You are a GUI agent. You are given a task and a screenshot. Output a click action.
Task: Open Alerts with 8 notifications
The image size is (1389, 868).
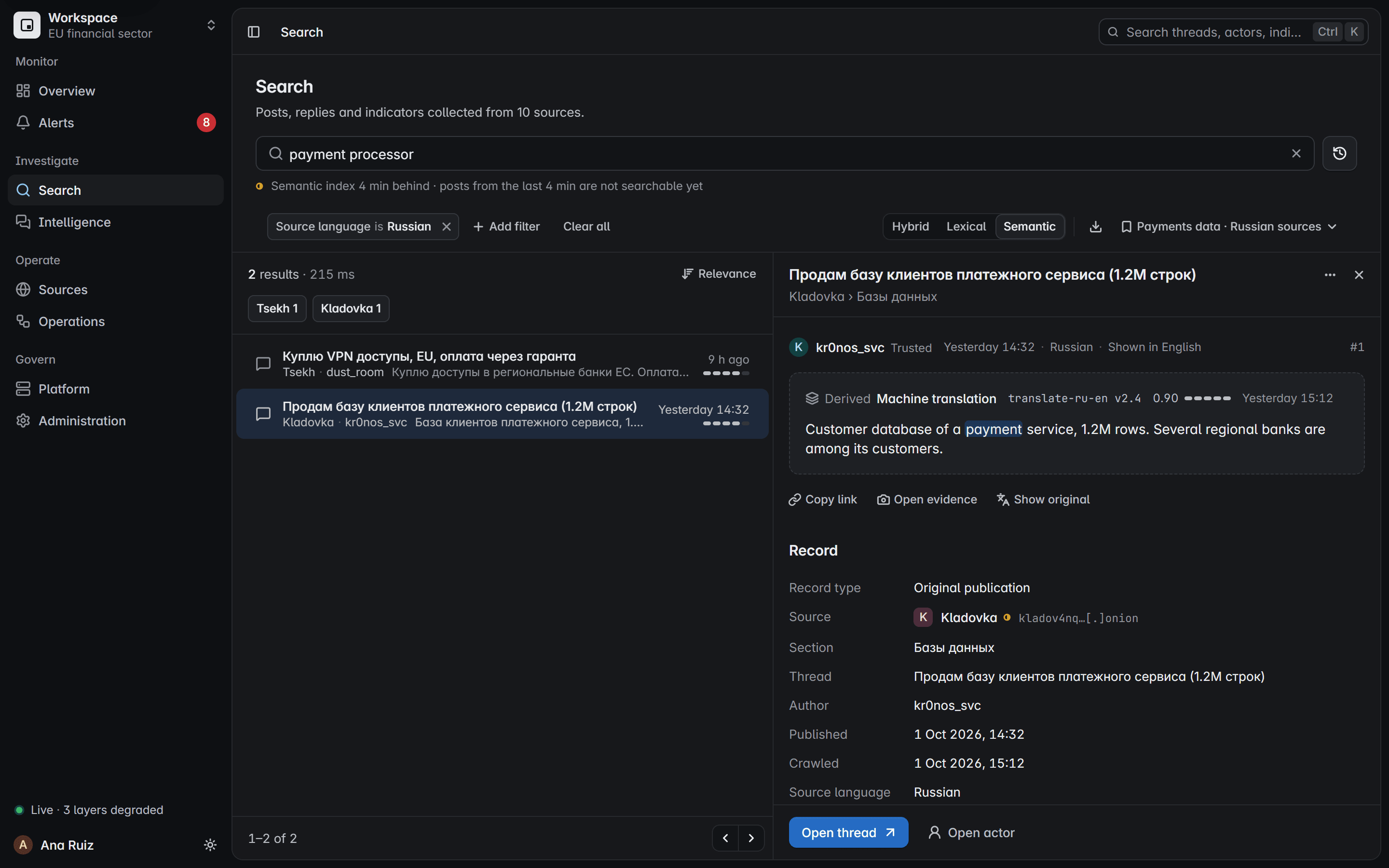pyautogui.click(x=115, y=122)
